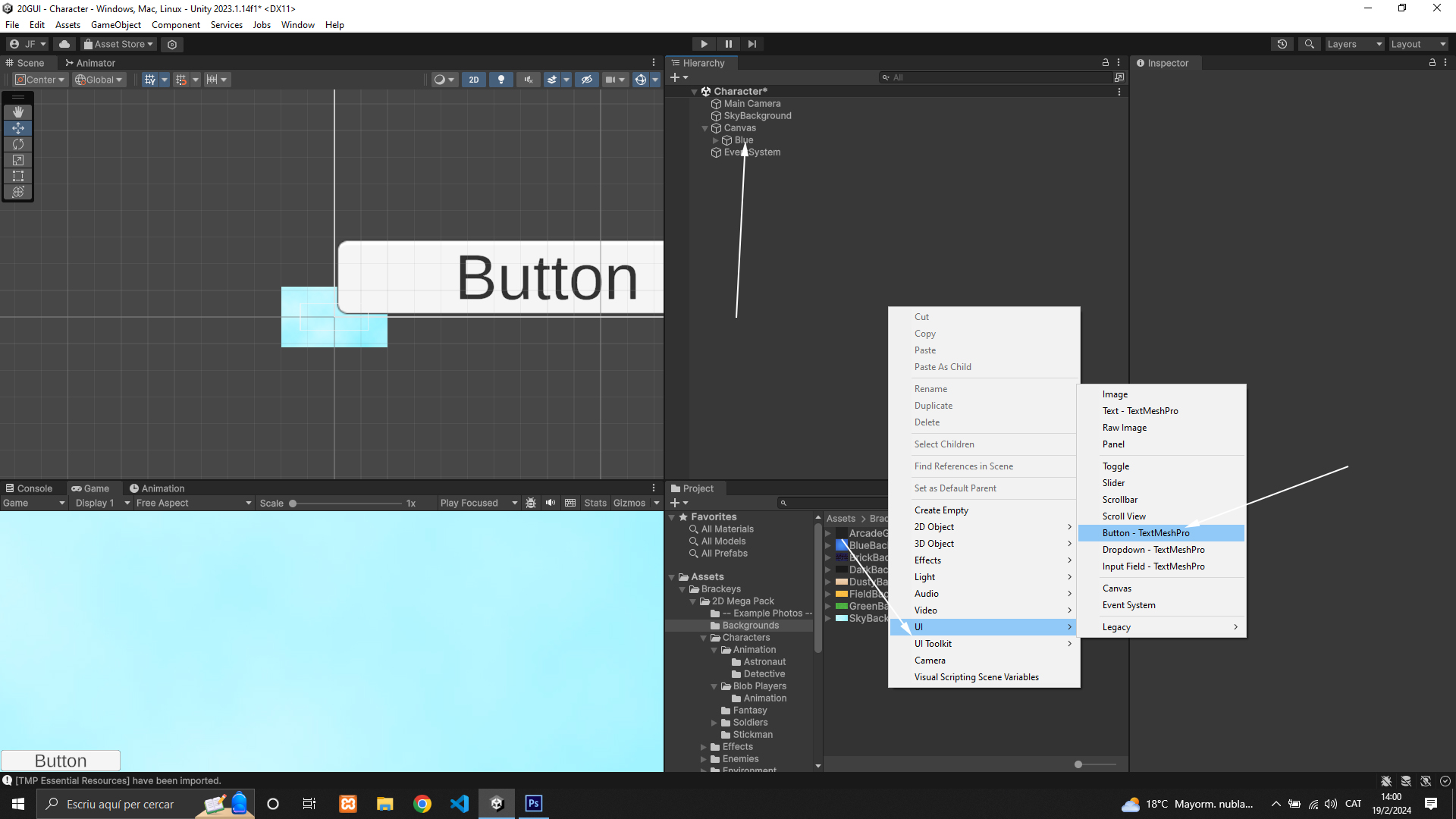Expand the Soldiers folder
Image resolution: width=1456 pixels, height=819 pixels.
coord(714,723)
